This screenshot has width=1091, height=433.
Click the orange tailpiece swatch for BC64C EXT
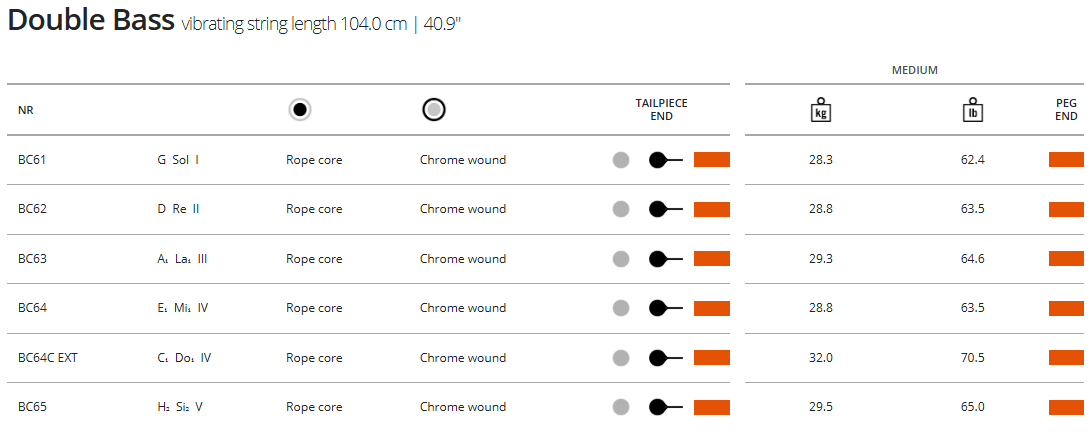(x=712, y=358)
